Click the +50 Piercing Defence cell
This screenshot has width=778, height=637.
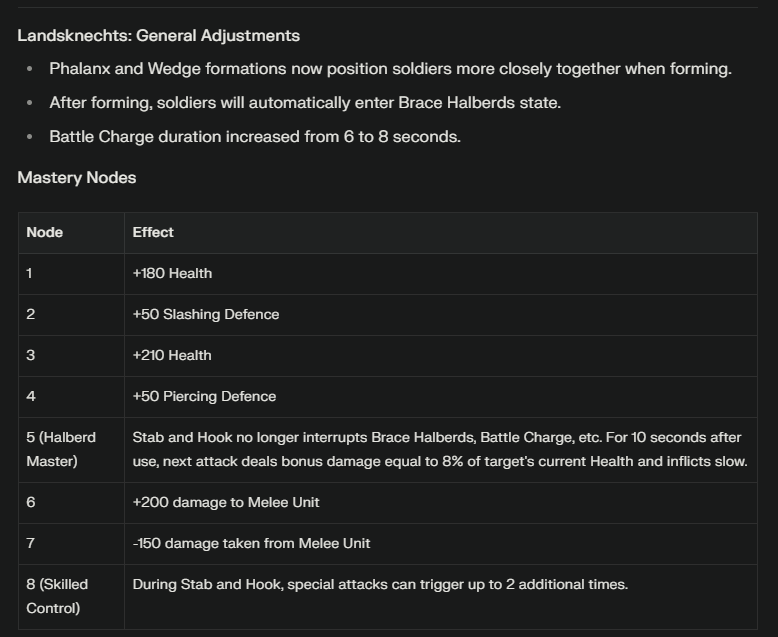[441, 397]
